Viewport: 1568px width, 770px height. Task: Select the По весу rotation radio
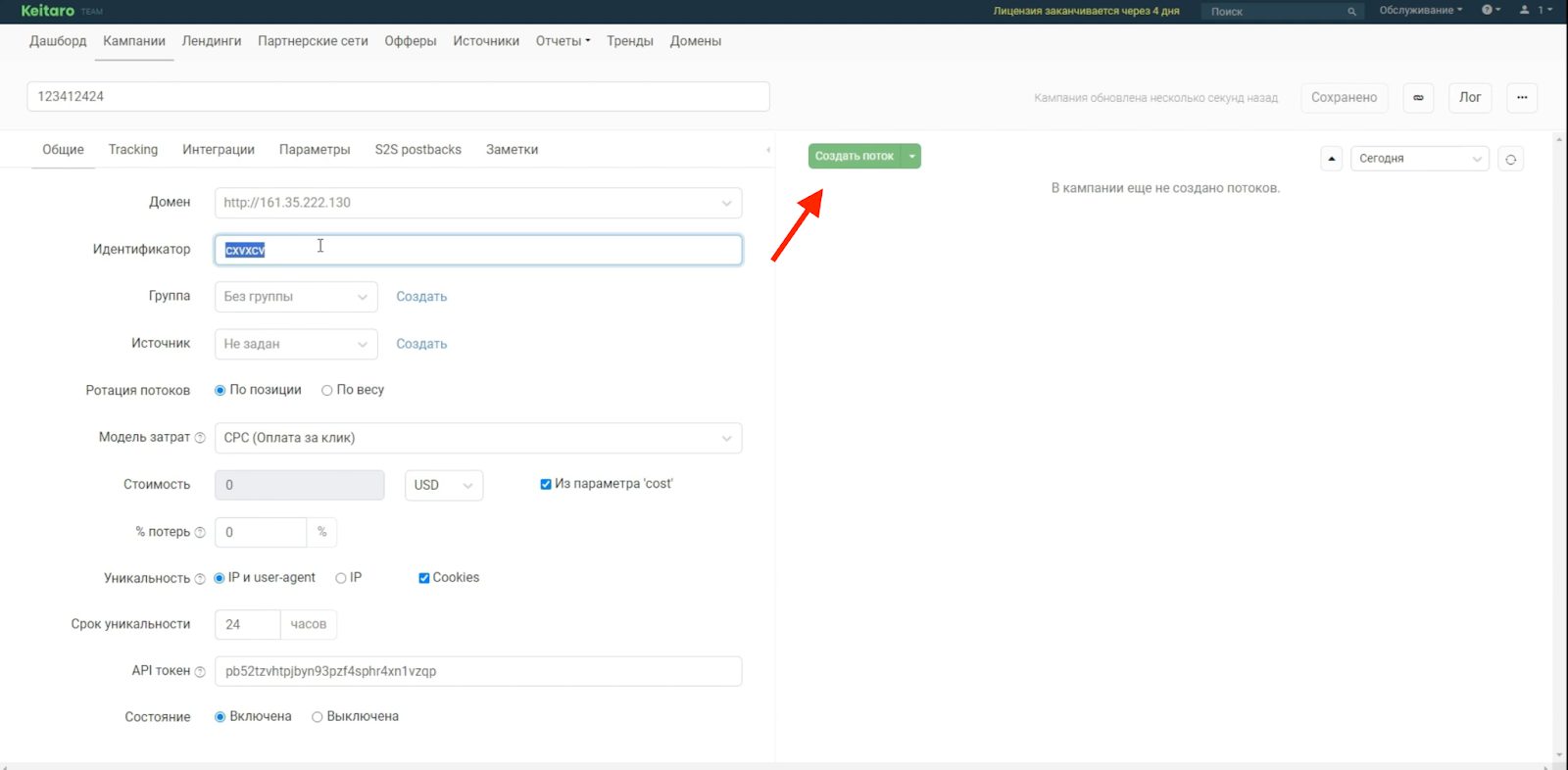click(x=327, y=390)
